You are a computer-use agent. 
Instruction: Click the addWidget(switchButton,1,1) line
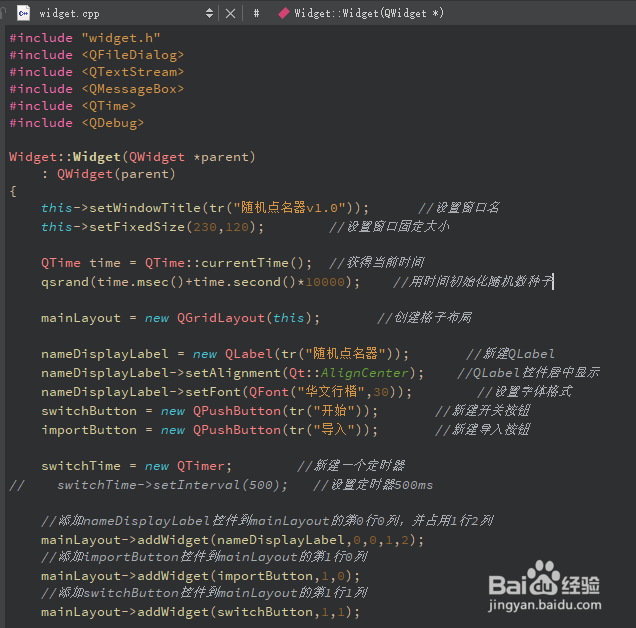click(x=200, y=612)
